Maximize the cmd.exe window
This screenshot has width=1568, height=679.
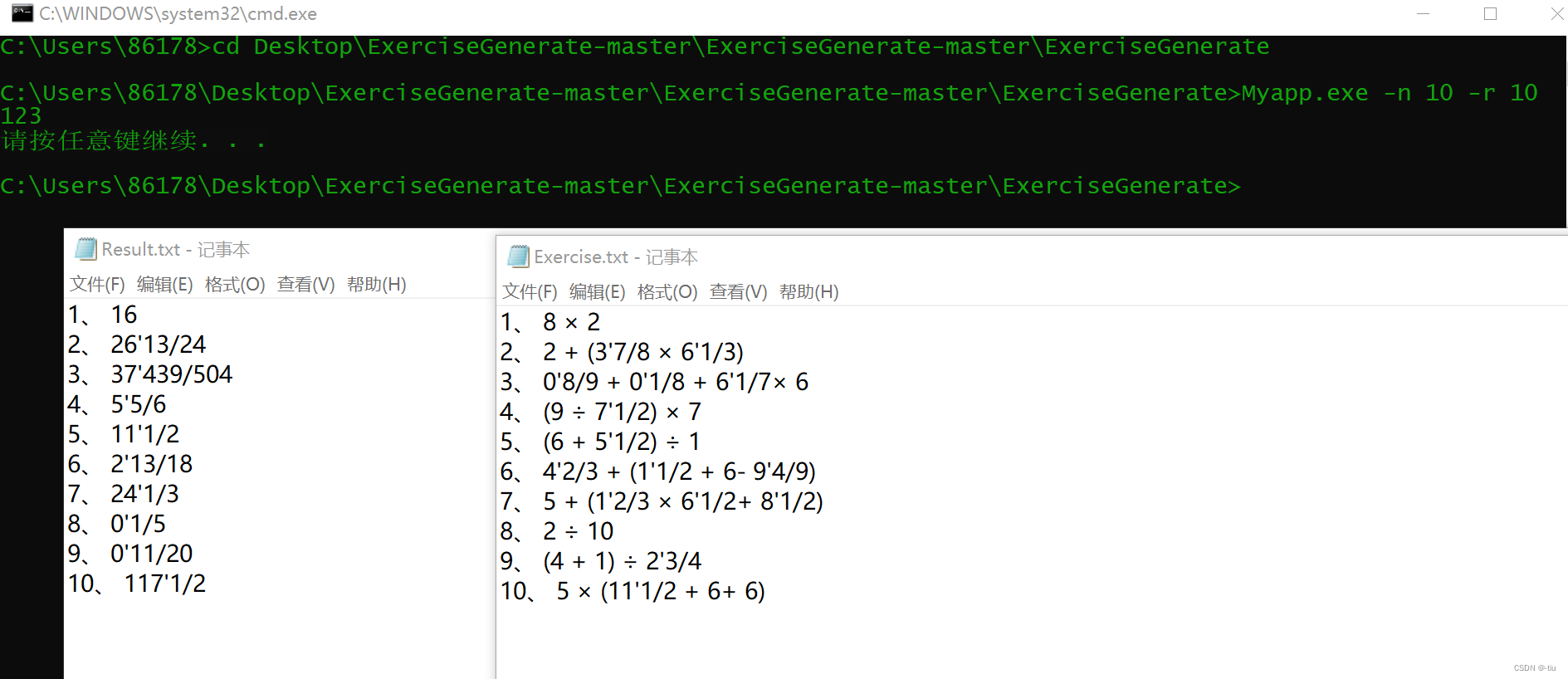(x=1490, y=14)
